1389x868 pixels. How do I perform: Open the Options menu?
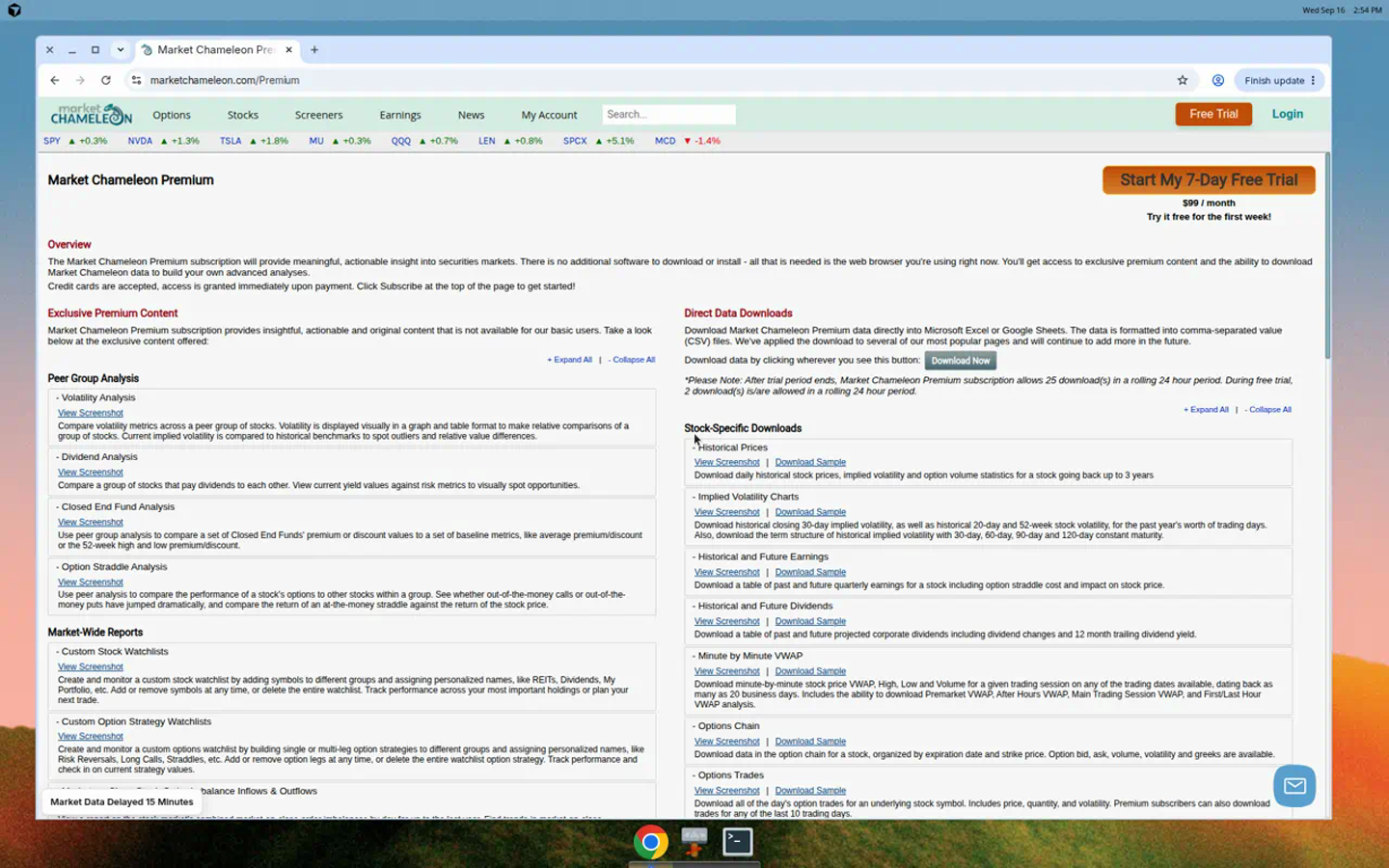[x=172, y=115]
